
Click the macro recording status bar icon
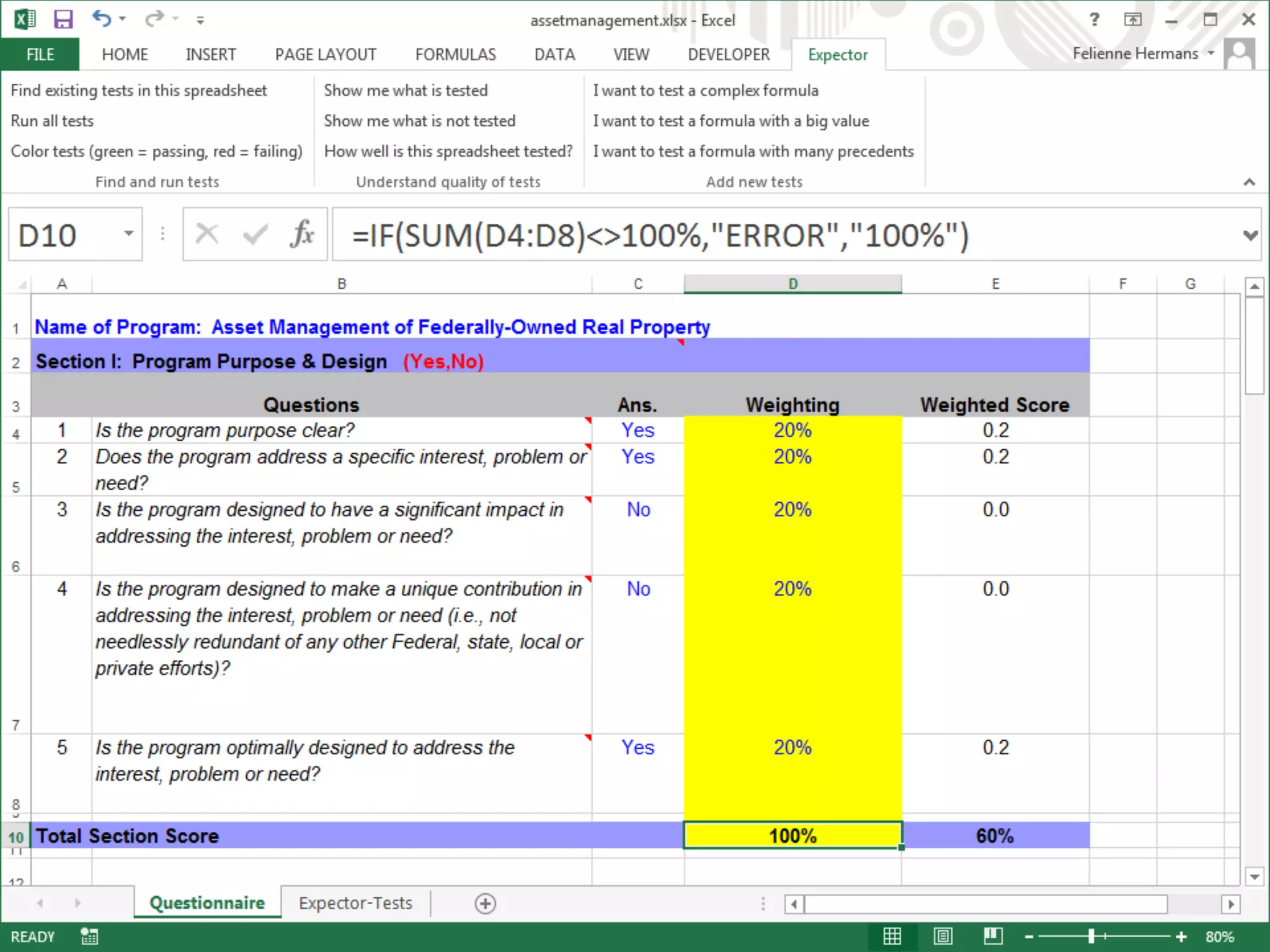coord(89,937)
